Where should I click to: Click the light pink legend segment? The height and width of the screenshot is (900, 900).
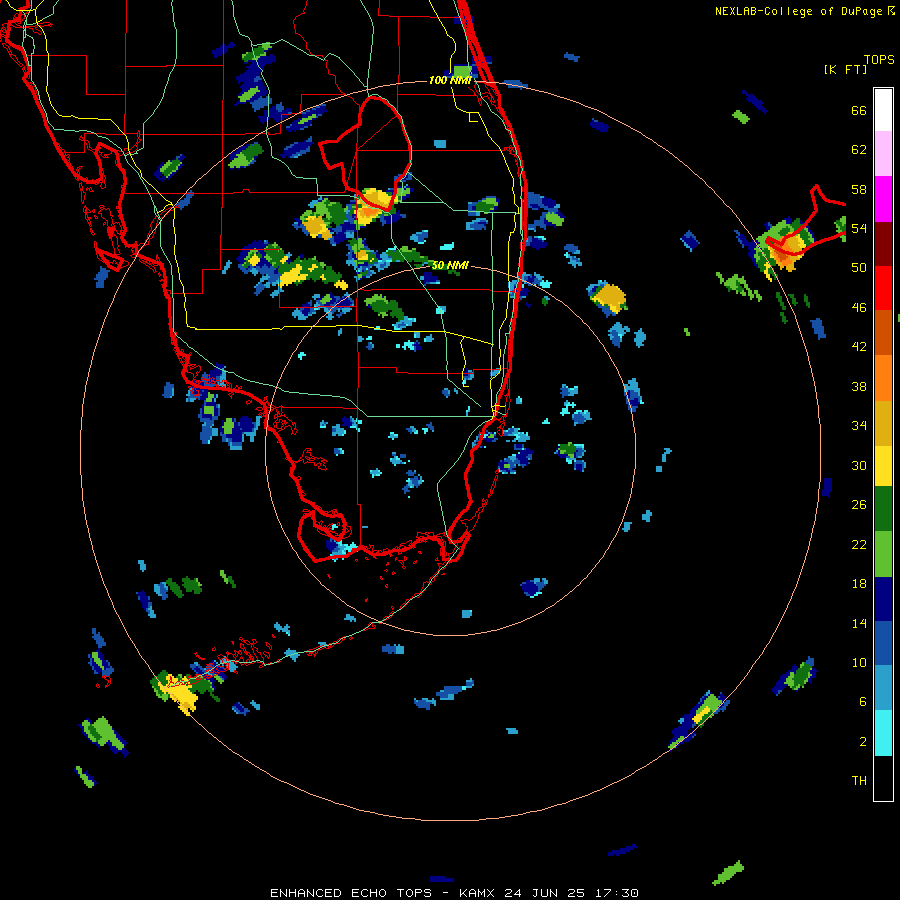point(883,153)
